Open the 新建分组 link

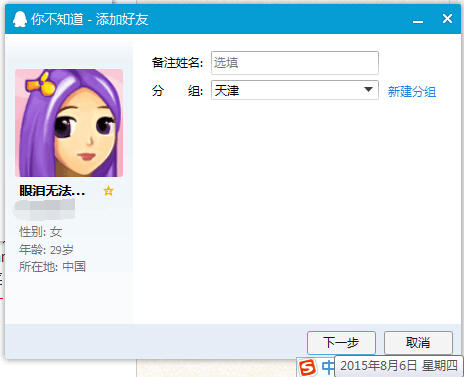[x=412, y=91]
